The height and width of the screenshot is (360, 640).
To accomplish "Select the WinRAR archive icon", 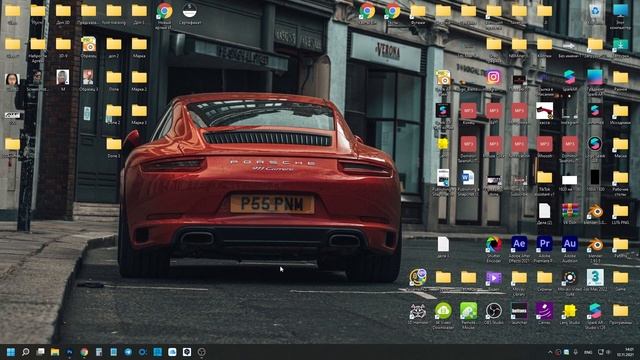I will click(x=570, y=211).
